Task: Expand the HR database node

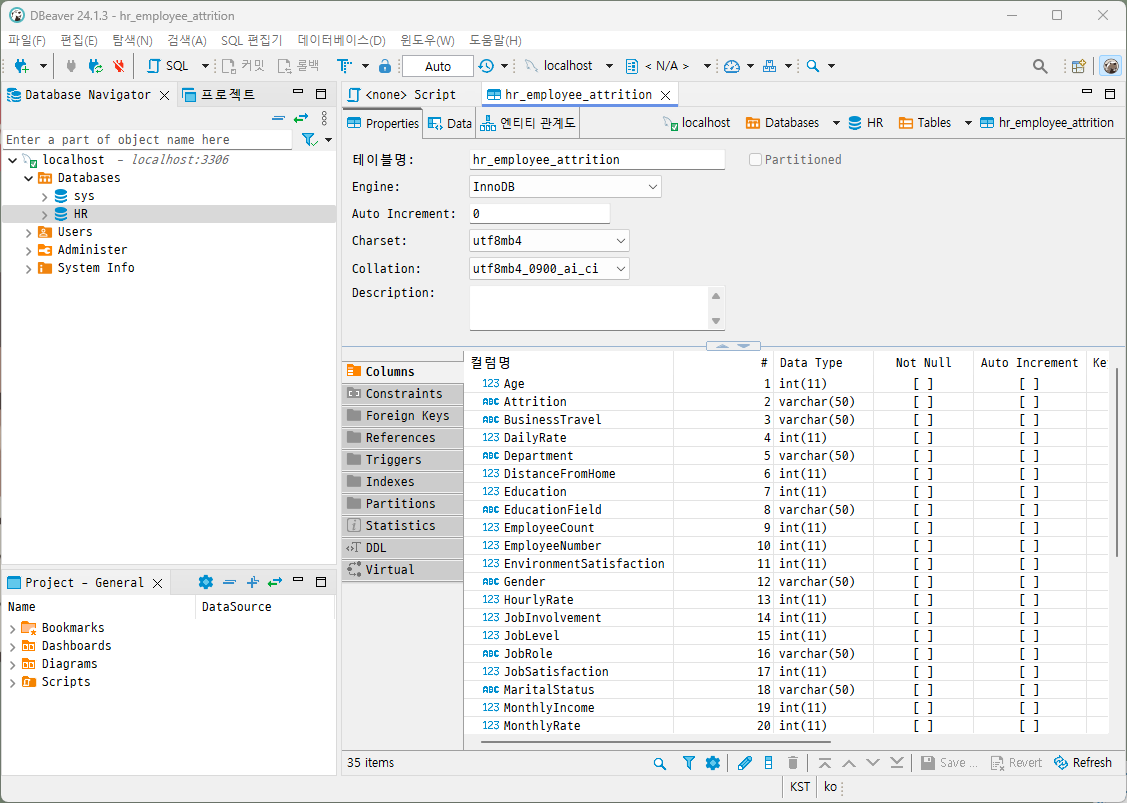Action: tap(45, 214)
